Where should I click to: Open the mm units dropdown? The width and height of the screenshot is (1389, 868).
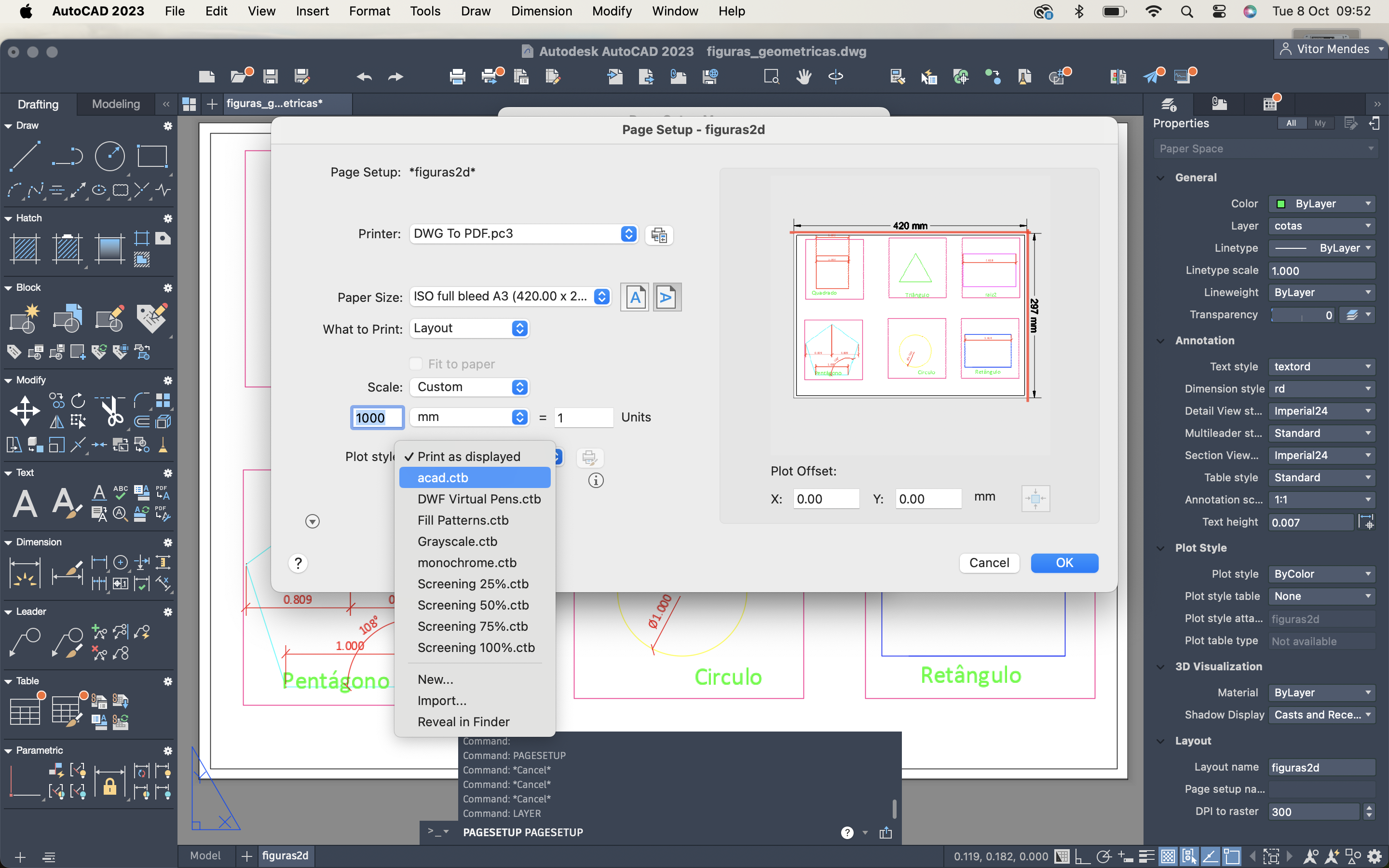click(469, 417)
